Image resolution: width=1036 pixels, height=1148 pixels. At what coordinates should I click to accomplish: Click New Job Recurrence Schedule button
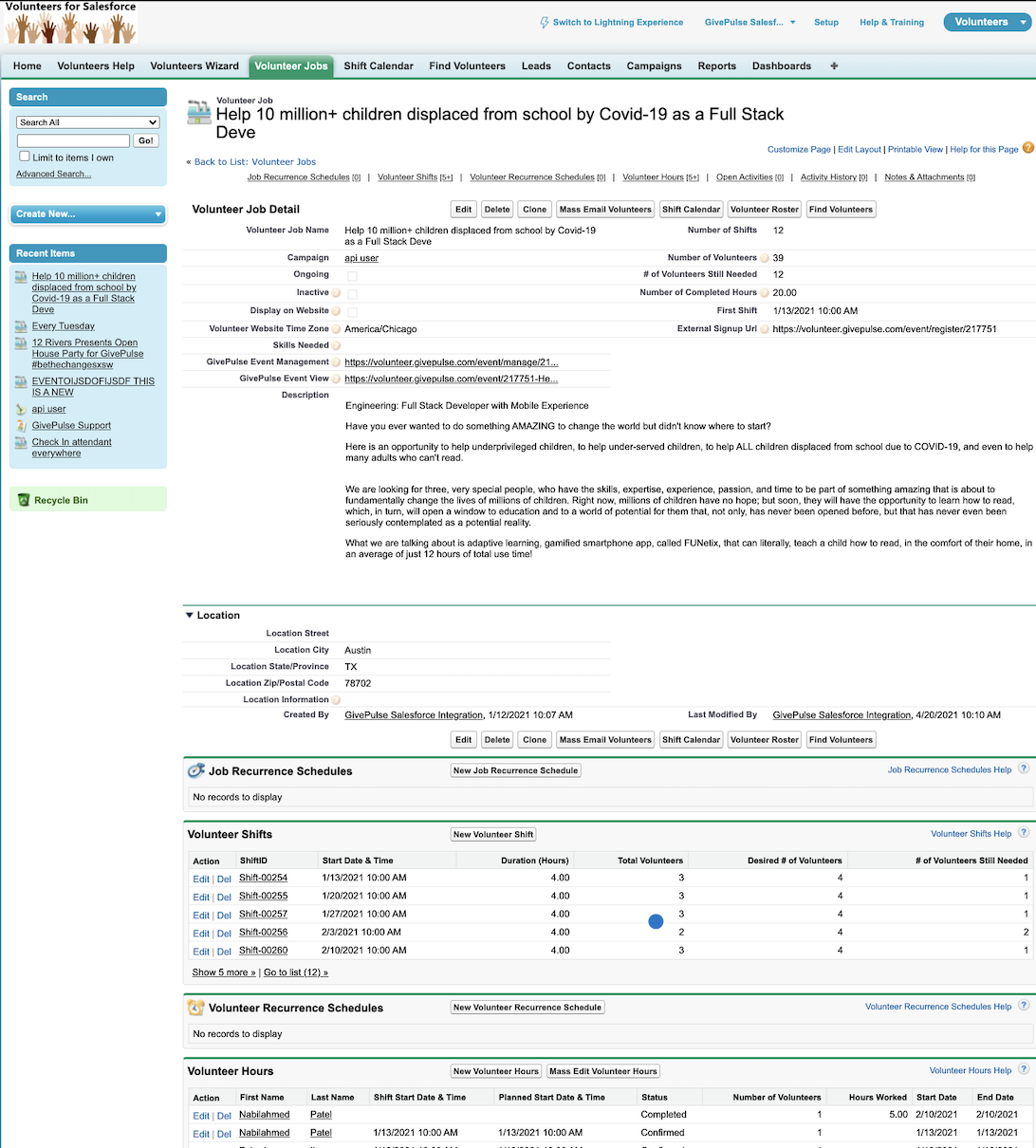click(x=515, y=770)
